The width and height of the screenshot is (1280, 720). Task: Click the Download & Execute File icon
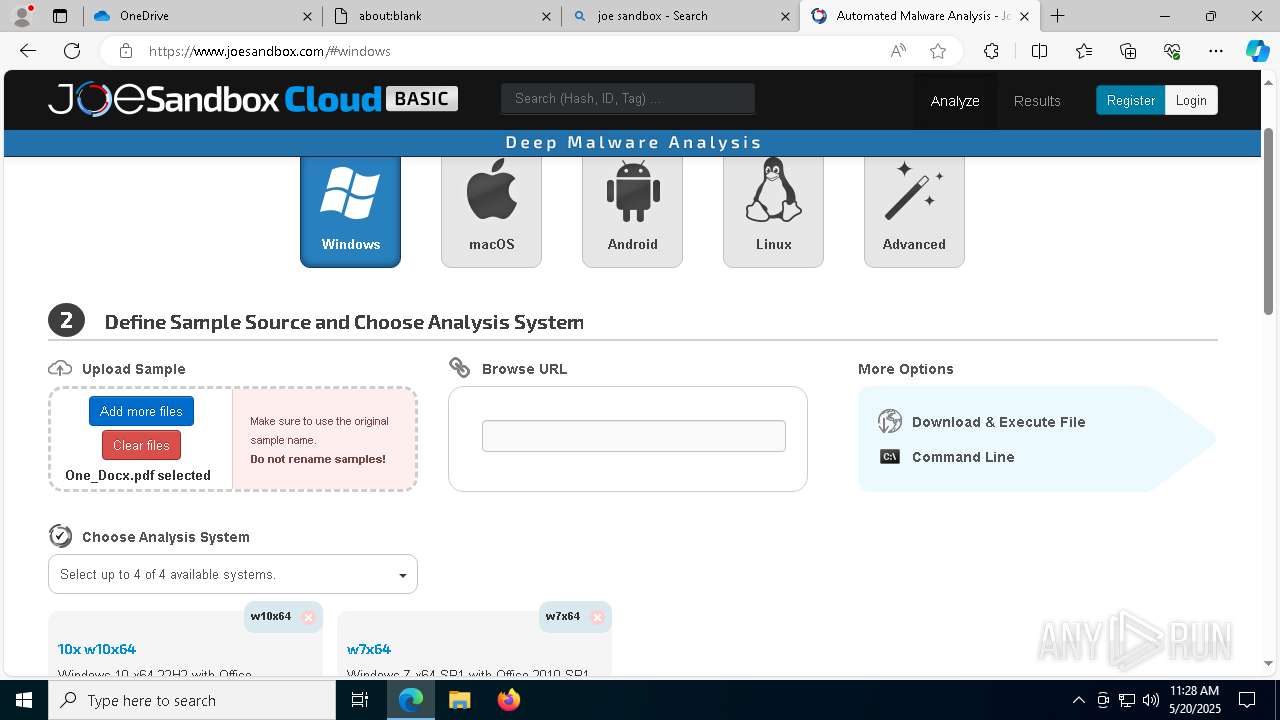tap(889, 422)
